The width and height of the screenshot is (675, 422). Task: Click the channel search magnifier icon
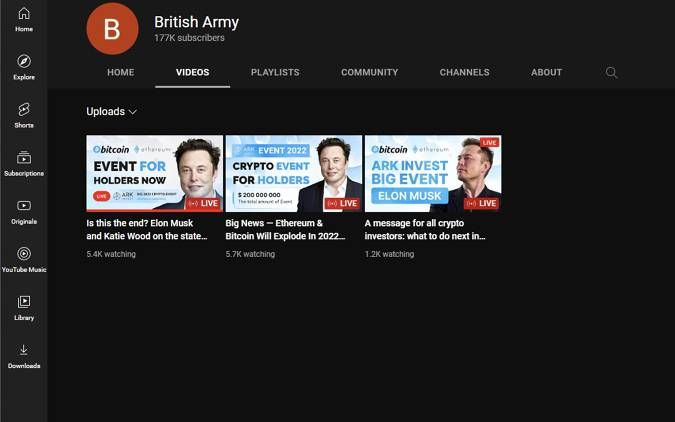coord(611,73)
